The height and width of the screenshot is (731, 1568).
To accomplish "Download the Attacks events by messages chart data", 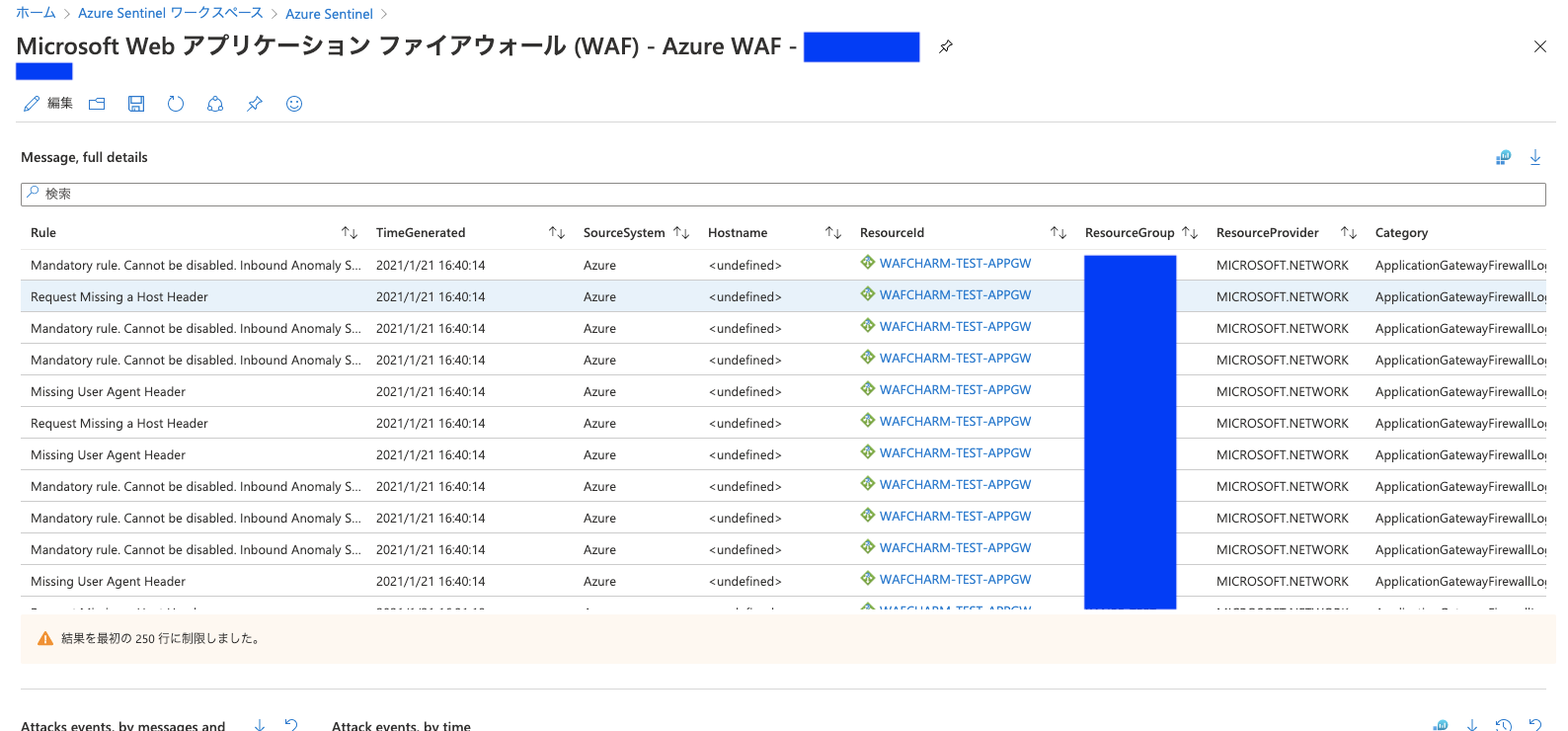I will (x=260, y=725).
